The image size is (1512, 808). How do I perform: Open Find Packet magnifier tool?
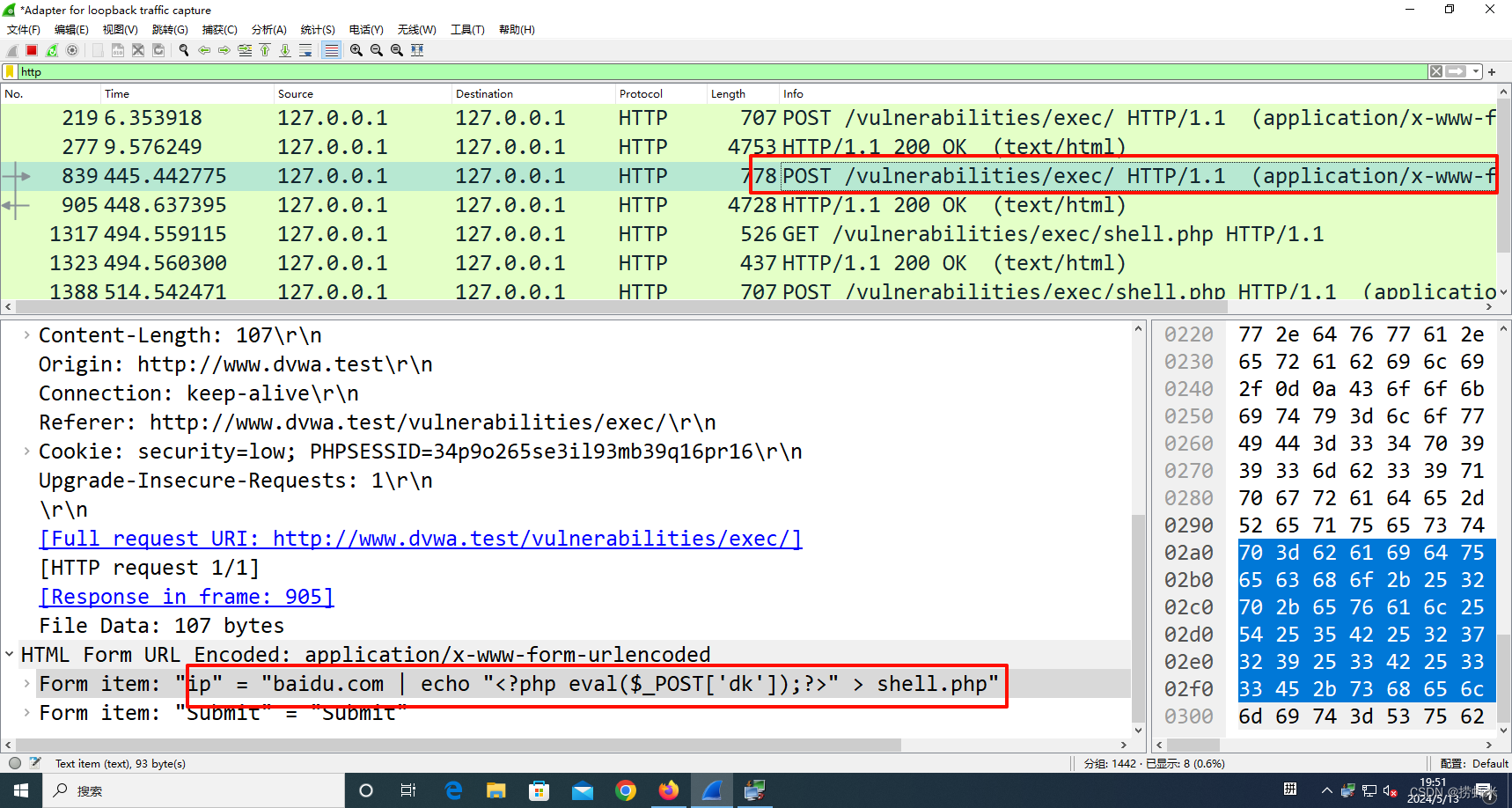[184, 50]
